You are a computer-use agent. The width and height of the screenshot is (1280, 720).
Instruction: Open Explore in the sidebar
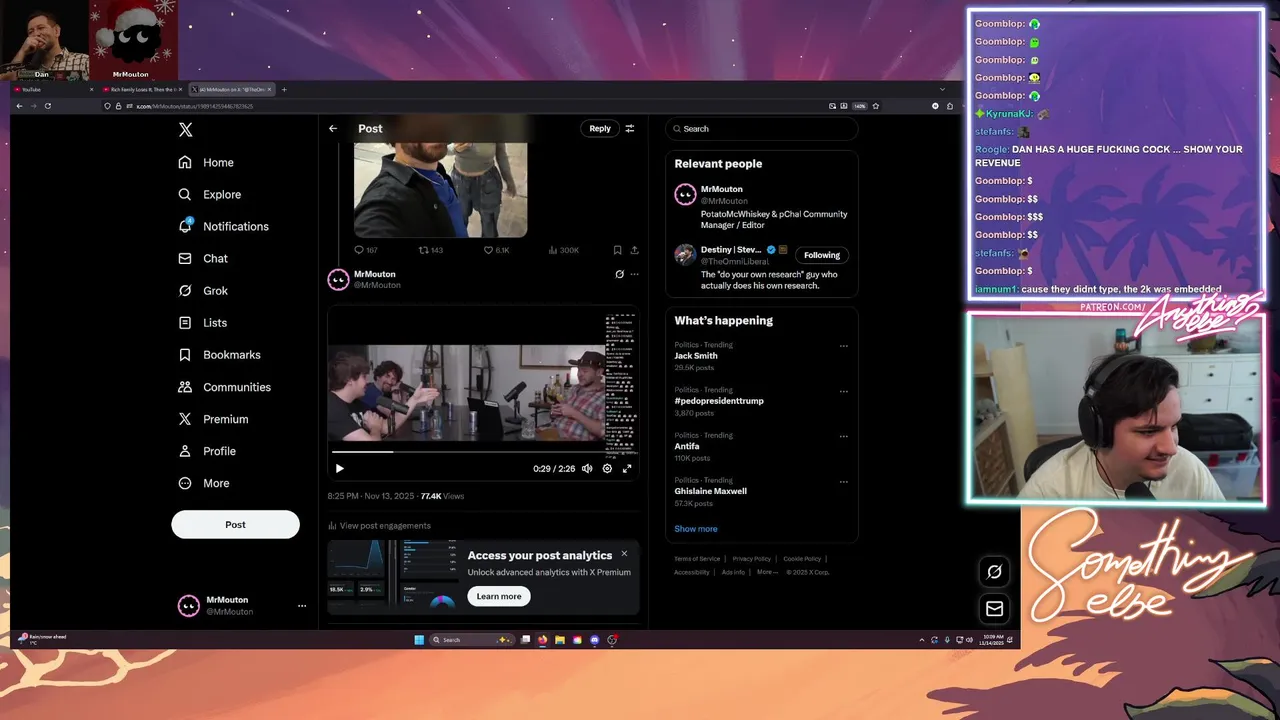click(x=209, y=194)
